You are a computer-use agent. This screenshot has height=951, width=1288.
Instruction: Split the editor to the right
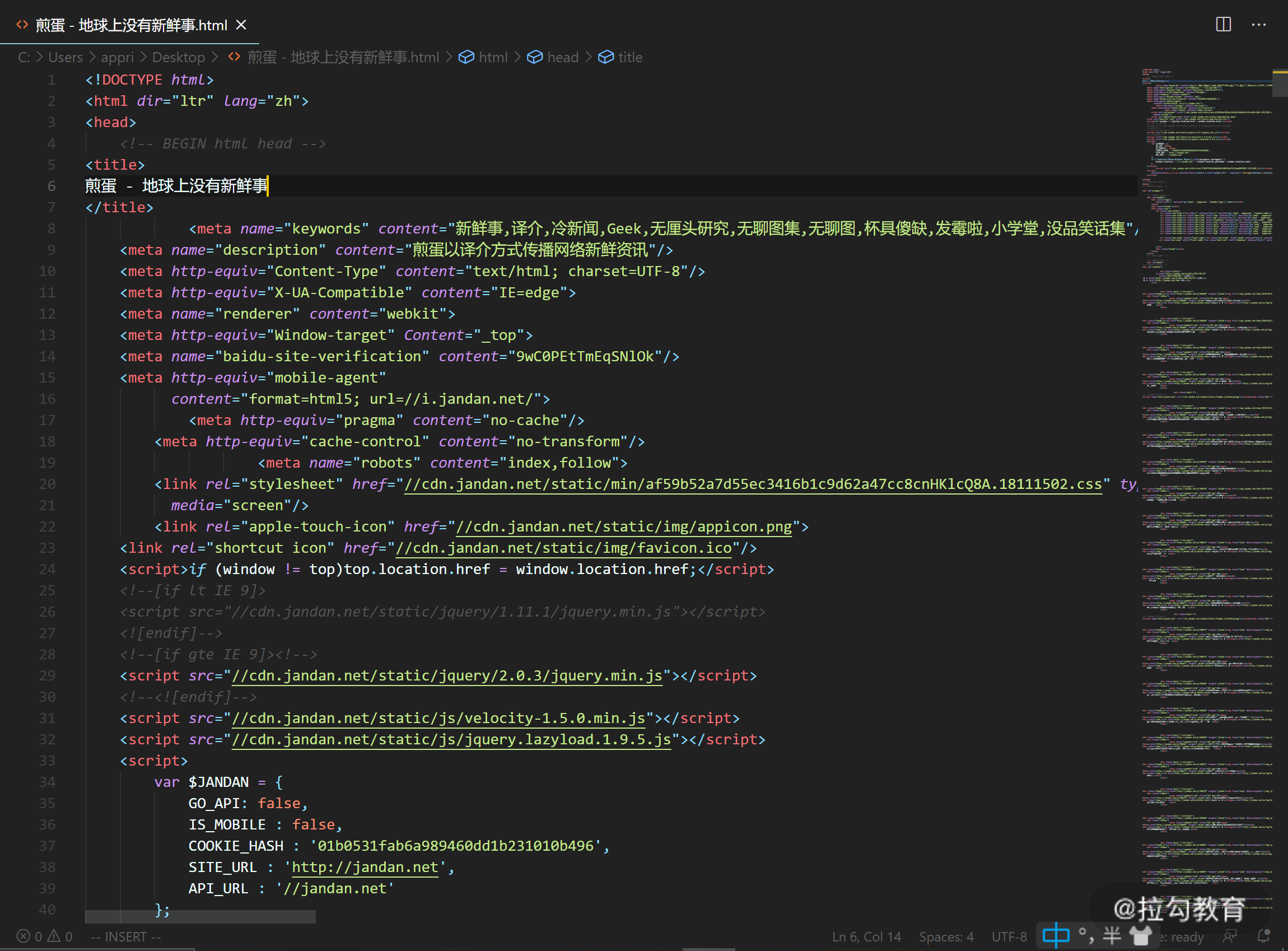click(1223, 24)
